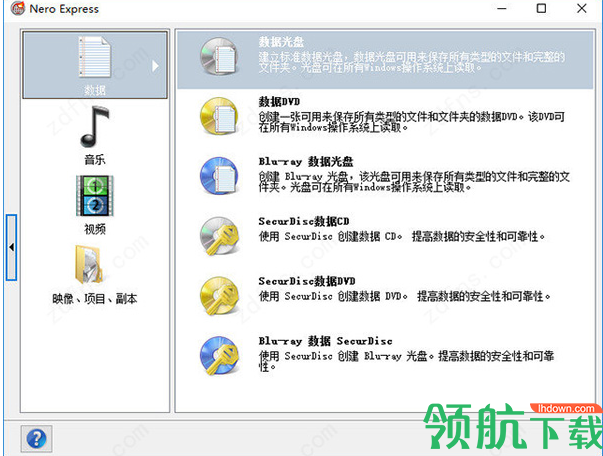Screen dimensions: 603x456
Task: Click the 视频 label in sidebar
Action: coord(95,229)
